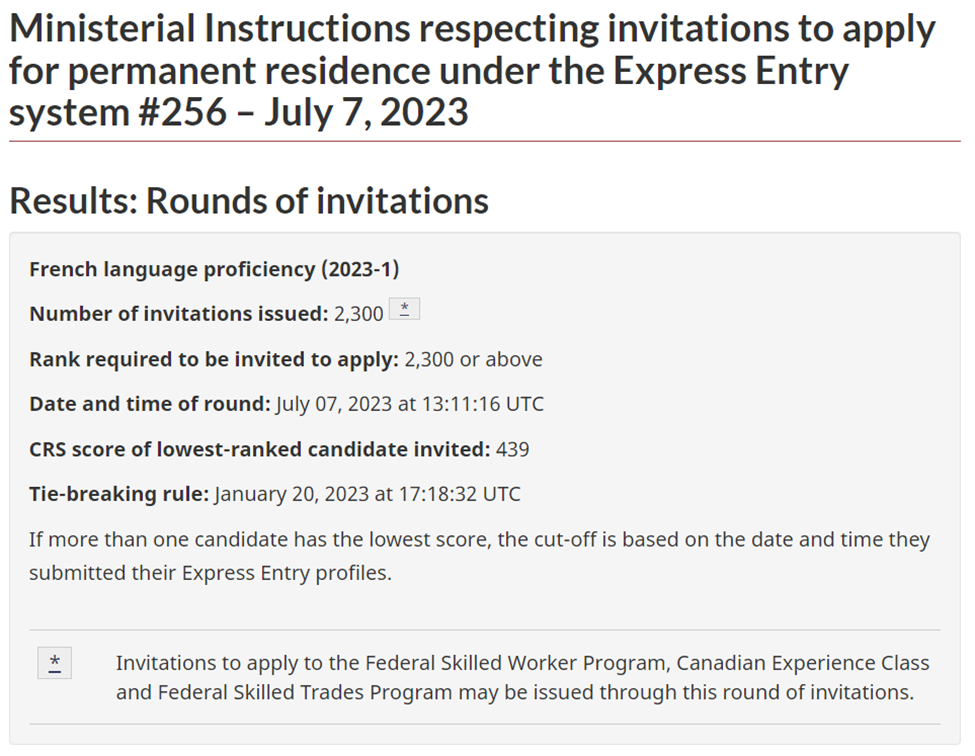This screenshot has width=975, height=756.
Task: Select the 'French language proficiency (2023-1)' line
Action: [214, 269]
